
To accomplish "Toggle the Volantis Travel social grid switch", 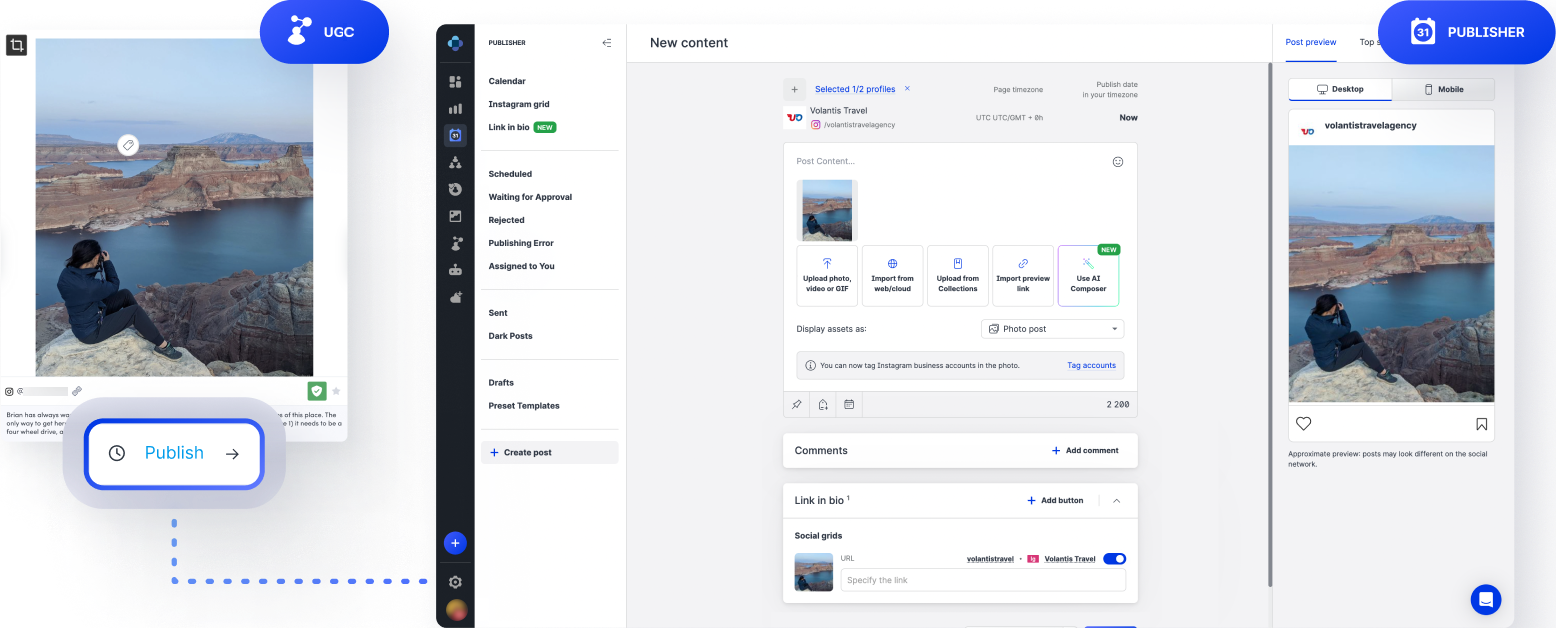I will 1114,559.
